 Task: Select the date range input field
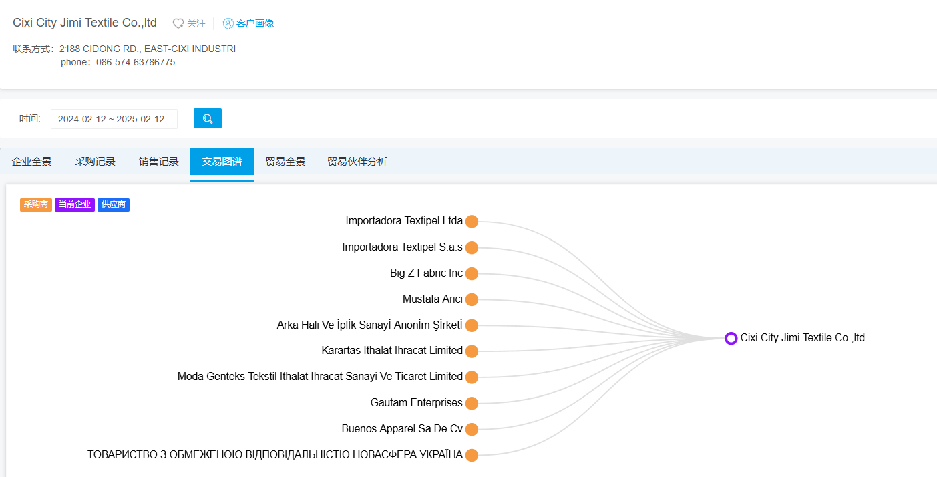pos(114,118)
